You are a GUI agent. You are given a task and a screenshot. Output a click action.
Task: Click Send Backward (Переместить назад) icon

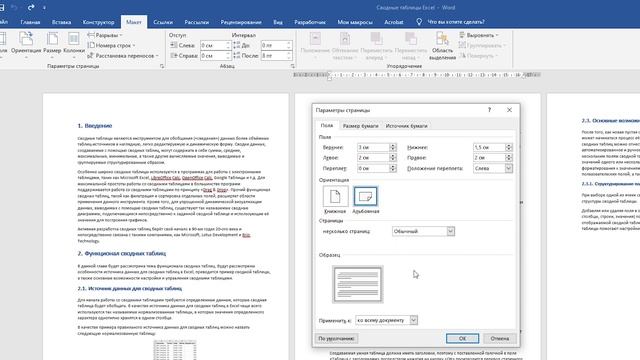tap(411, 46)
